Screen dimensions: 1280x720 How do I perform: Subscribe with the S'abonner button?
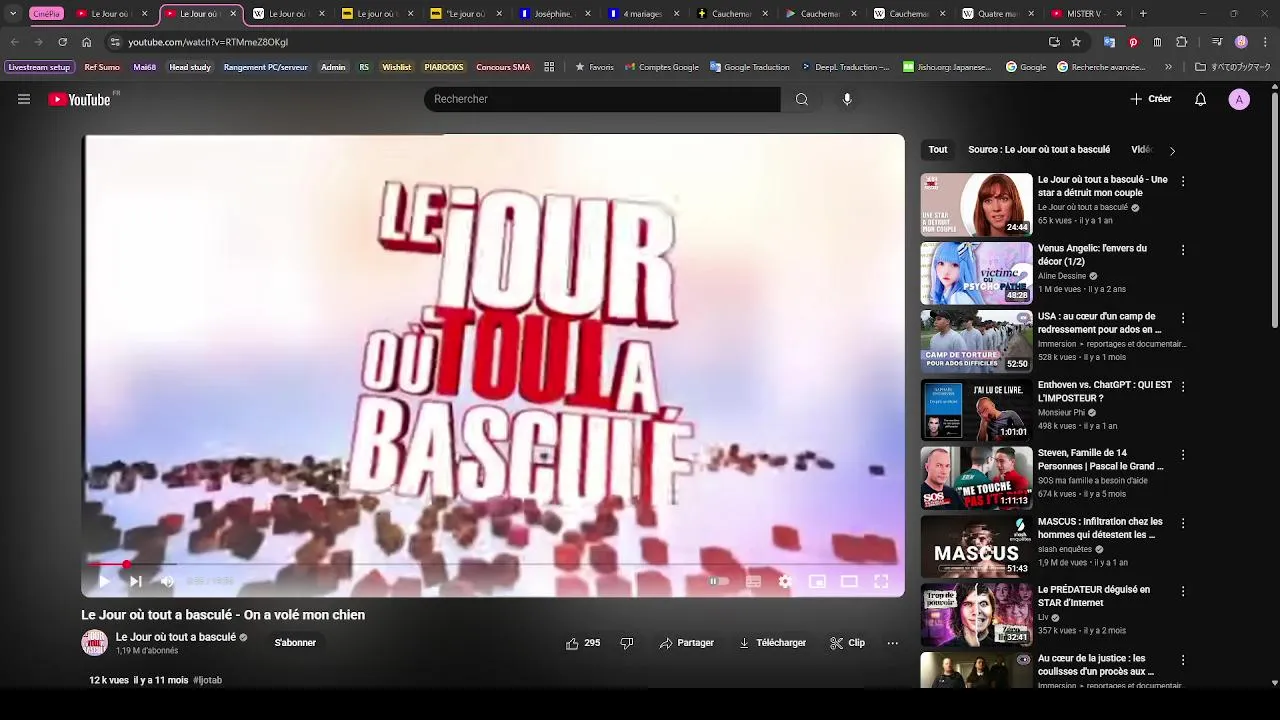295,643
